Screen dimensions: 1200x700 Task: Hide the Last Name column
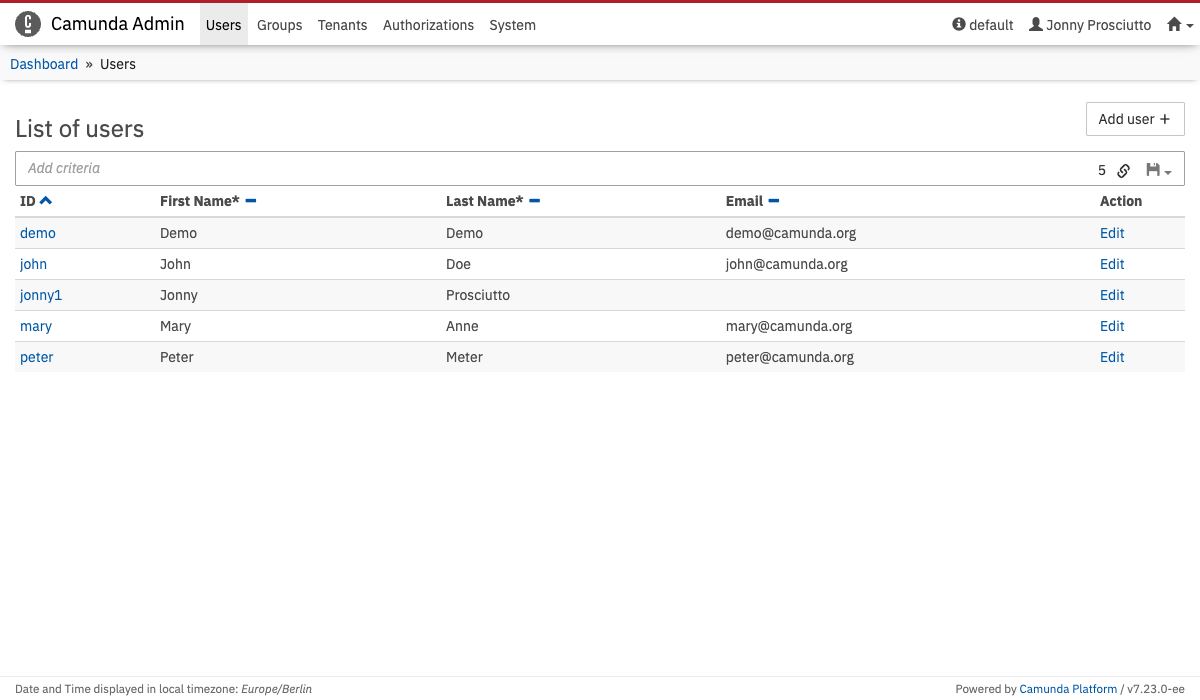click(535, 201)
